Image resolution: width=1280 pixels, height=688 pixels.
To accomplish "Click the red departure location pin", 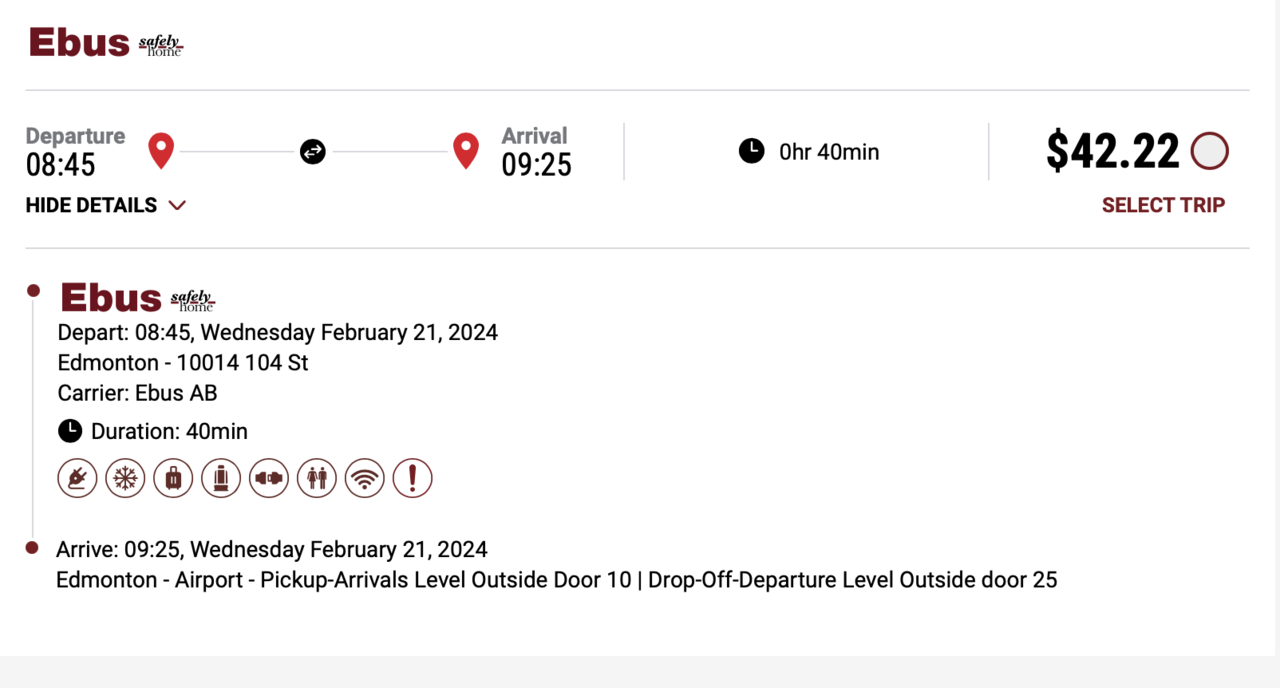I will (161, 151).
